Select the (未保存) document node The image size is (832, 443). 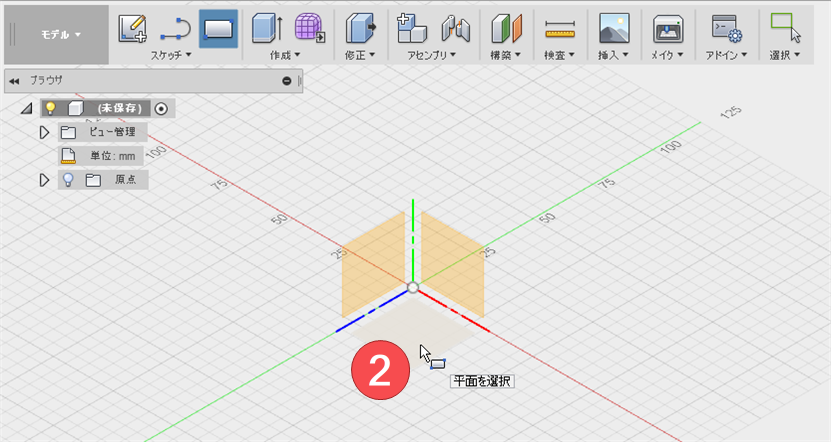click(x=119, y=109)
